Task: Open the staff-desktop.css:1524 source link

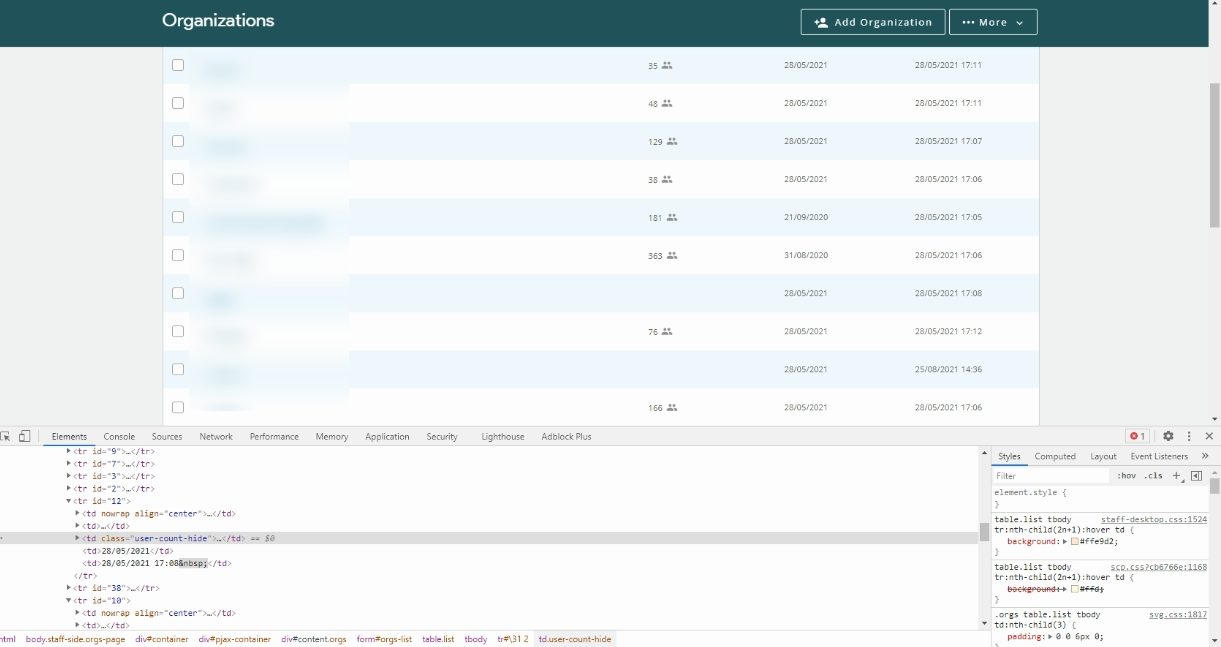Action: (x=1153, y=520)
